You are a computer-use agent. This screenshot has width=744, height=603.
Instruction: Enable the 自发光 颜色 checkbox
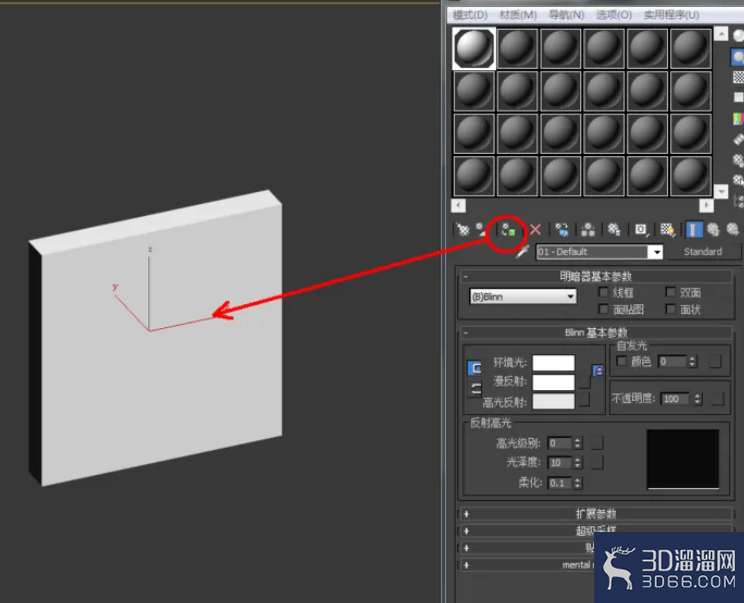point(621,362)
